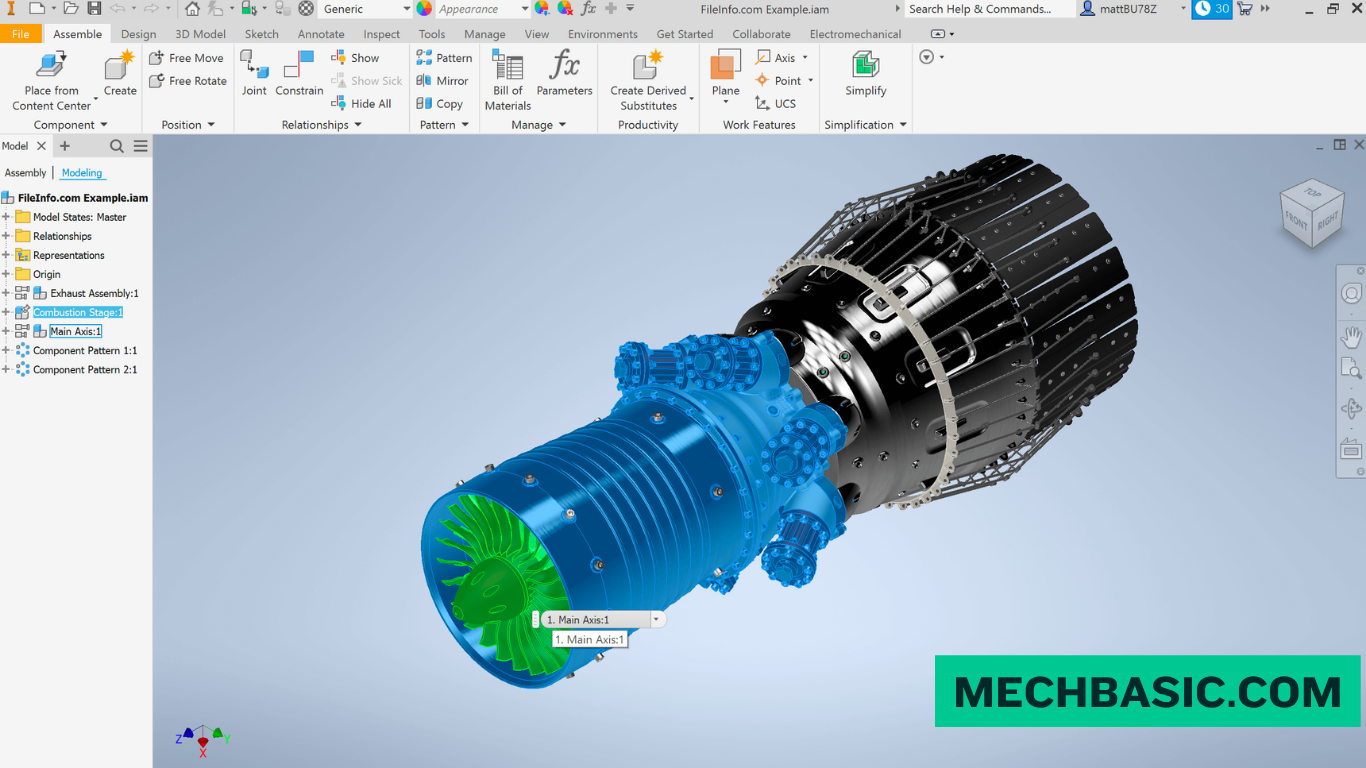The image size is (1366, 768).
Task: Activate the Zoom tool in the navigation bar
Action: [1351, 369]
